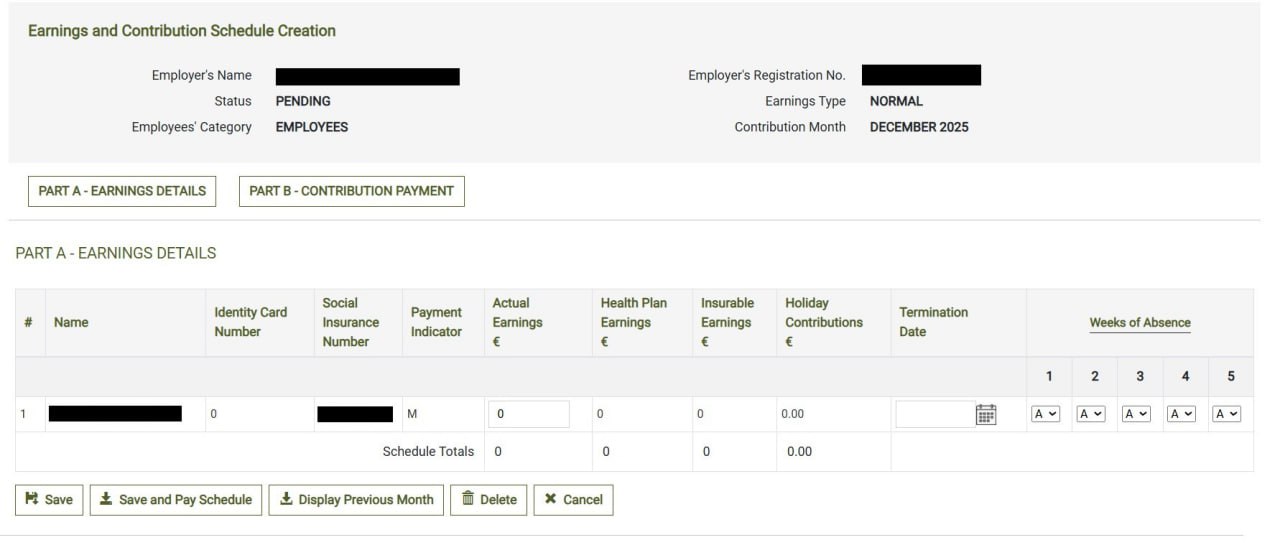Switch to Part B - Contribution Payment tab
Viewport: 1280px width, 550px height.
click(x=351, y=191)
